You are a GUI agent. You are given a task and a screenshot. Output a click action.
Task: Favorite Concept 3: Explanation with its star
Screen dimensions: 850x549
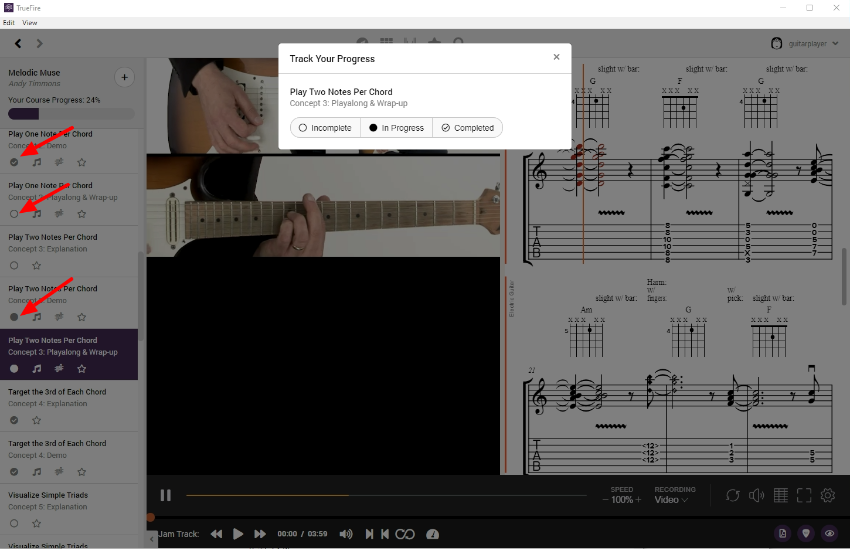point(36,266)
